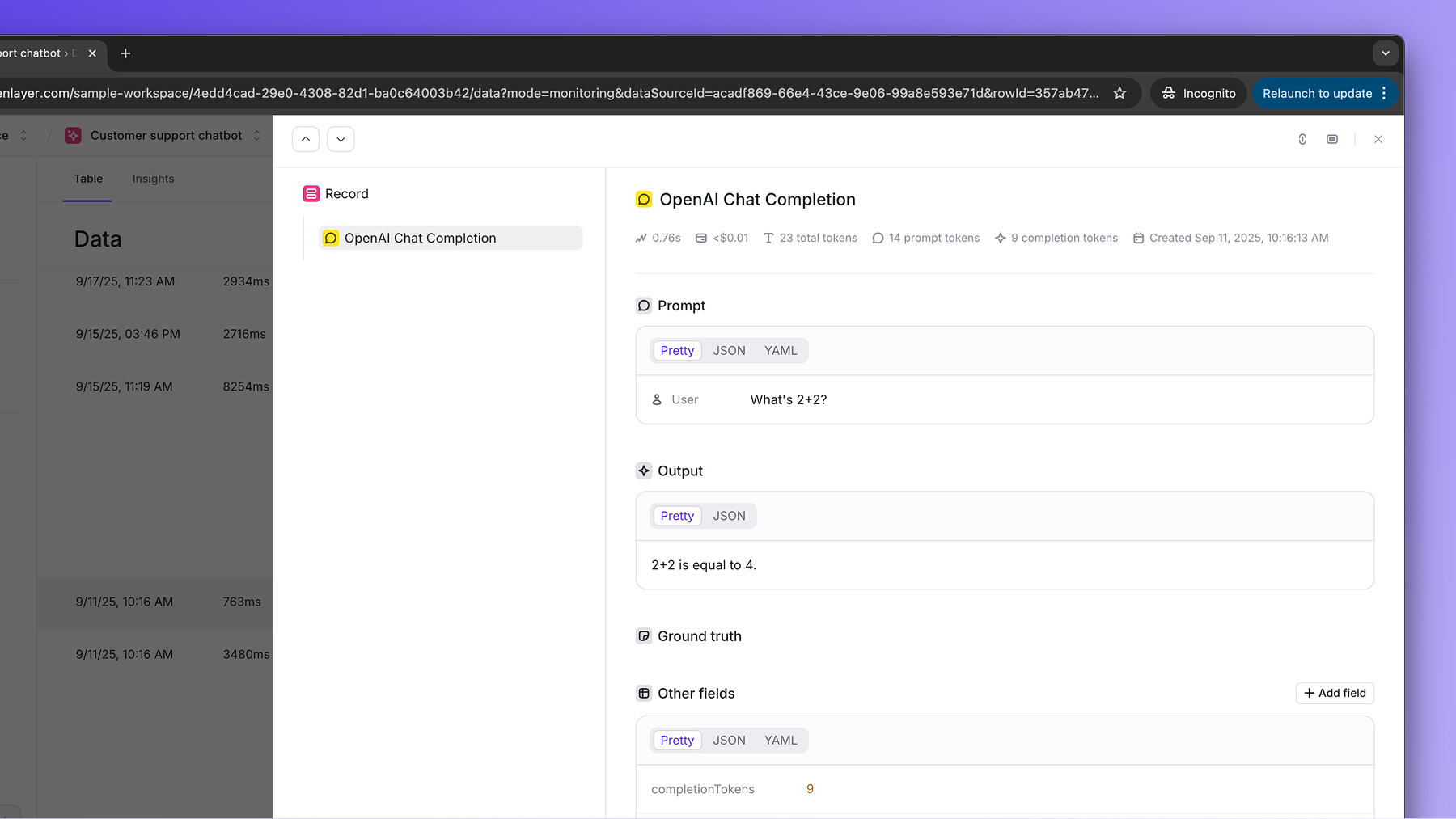Click the Incognito indicator

point(1199,93)
